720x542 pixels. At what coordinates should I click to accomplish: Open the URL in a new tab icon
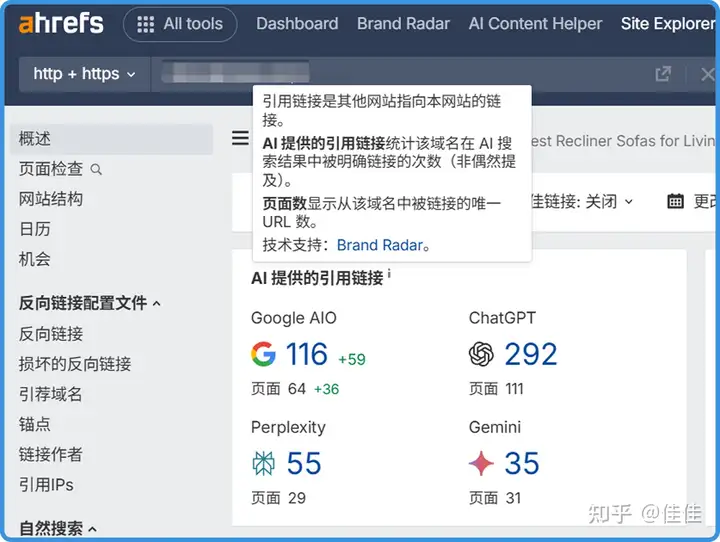tap(663, 73)
